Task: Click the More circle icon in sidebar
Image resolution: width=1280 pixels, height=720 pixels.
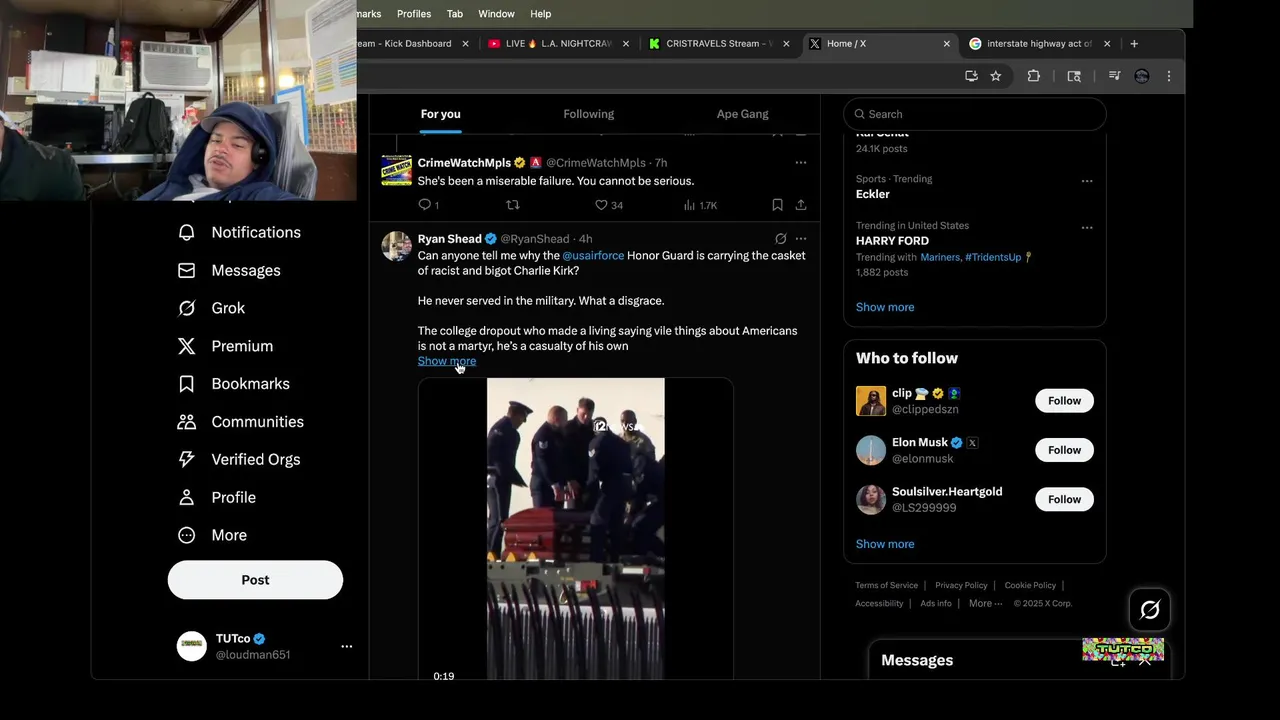Action: [186, 535]
